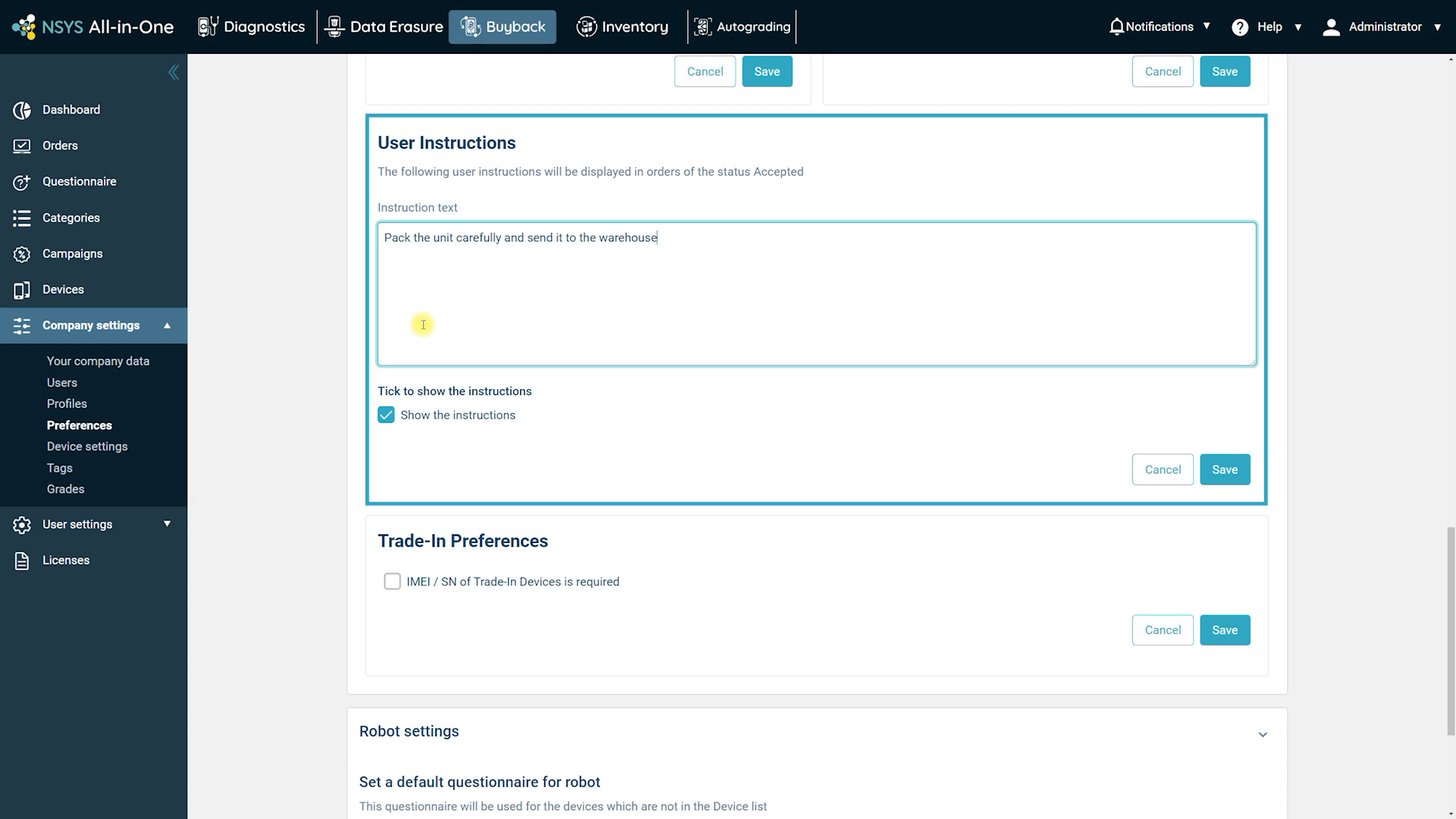Click the Campaigns icon in the sidebar
The height and width of the screenshot is (819, 1456).
coord(22,254)
